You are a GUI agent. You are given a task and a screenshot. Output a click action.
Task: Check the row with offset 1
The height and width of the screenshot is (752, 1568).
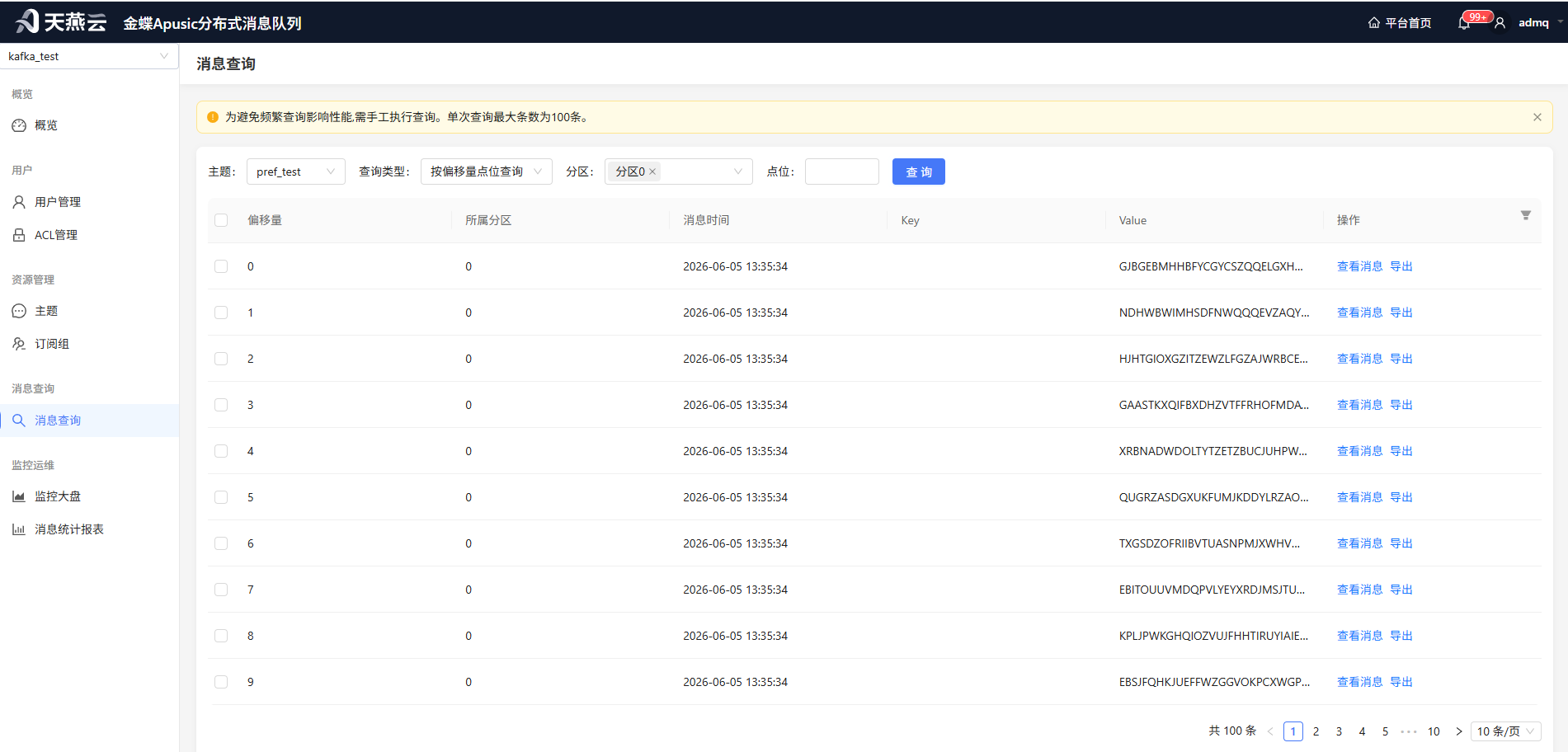coord(221,313)
